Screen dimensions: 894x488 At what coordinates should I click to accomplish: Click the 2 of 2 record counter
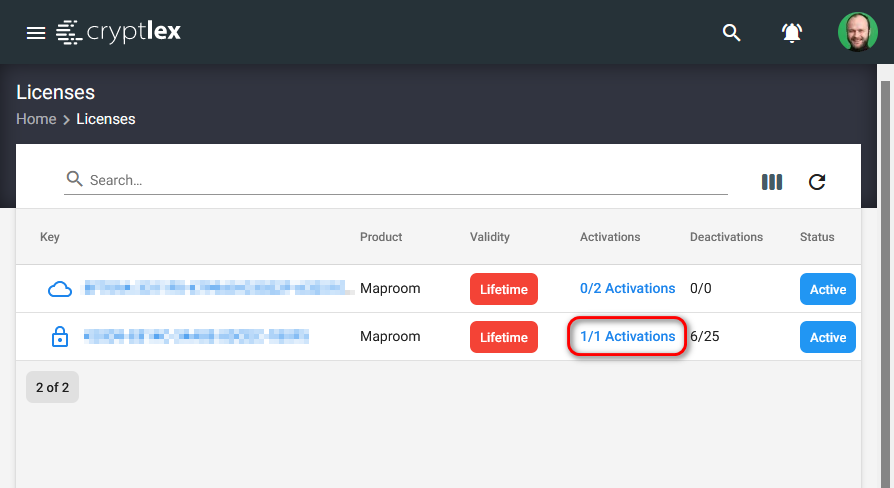52,387
